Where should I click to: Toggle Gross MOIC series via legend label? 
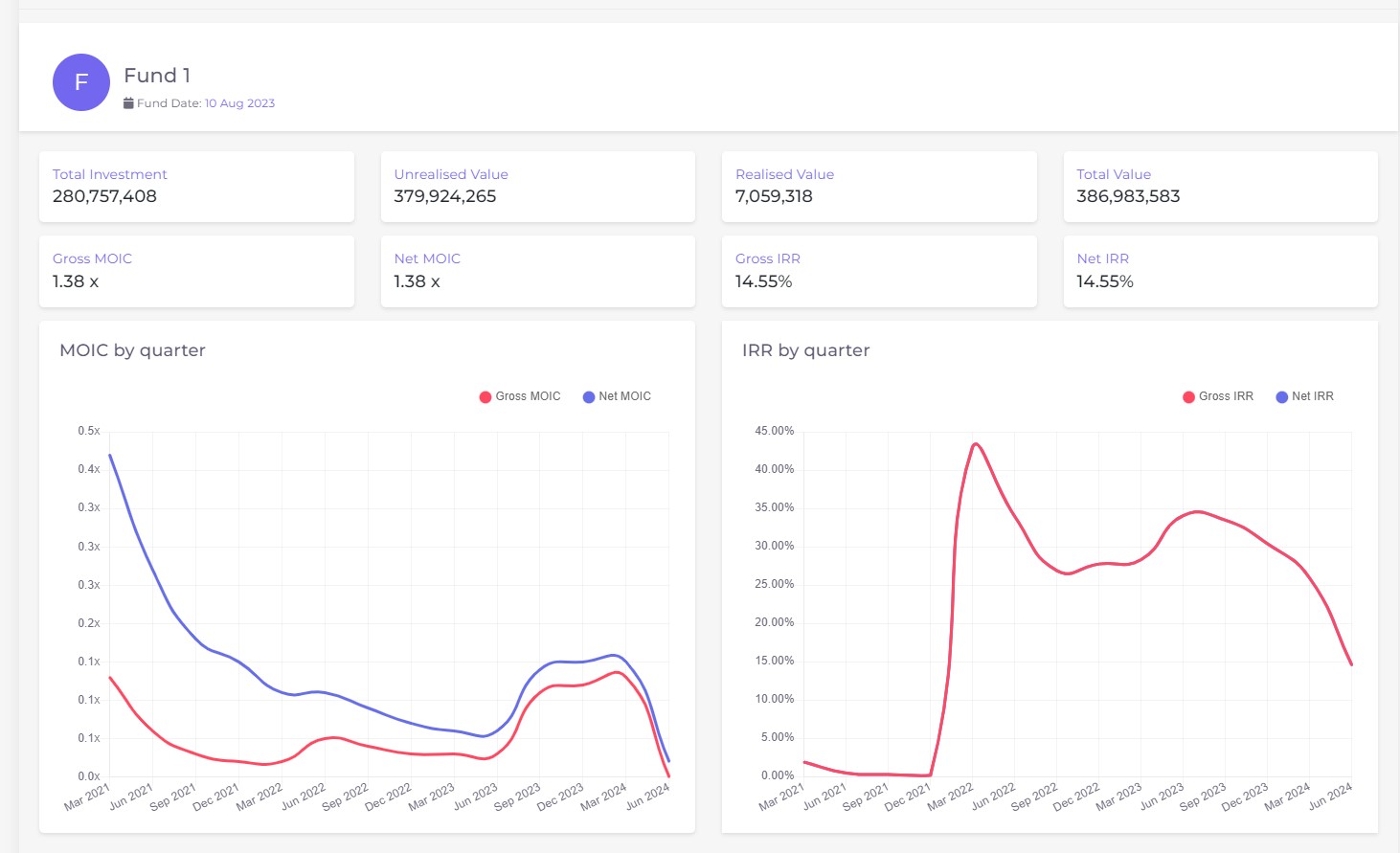(528, 396)
